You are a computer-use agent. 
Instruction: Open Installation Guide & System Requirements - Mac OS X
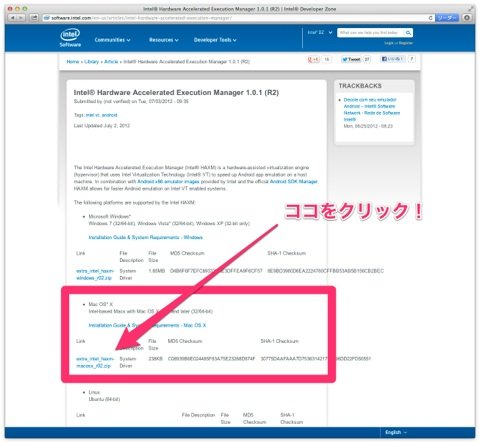pos(147,325)
